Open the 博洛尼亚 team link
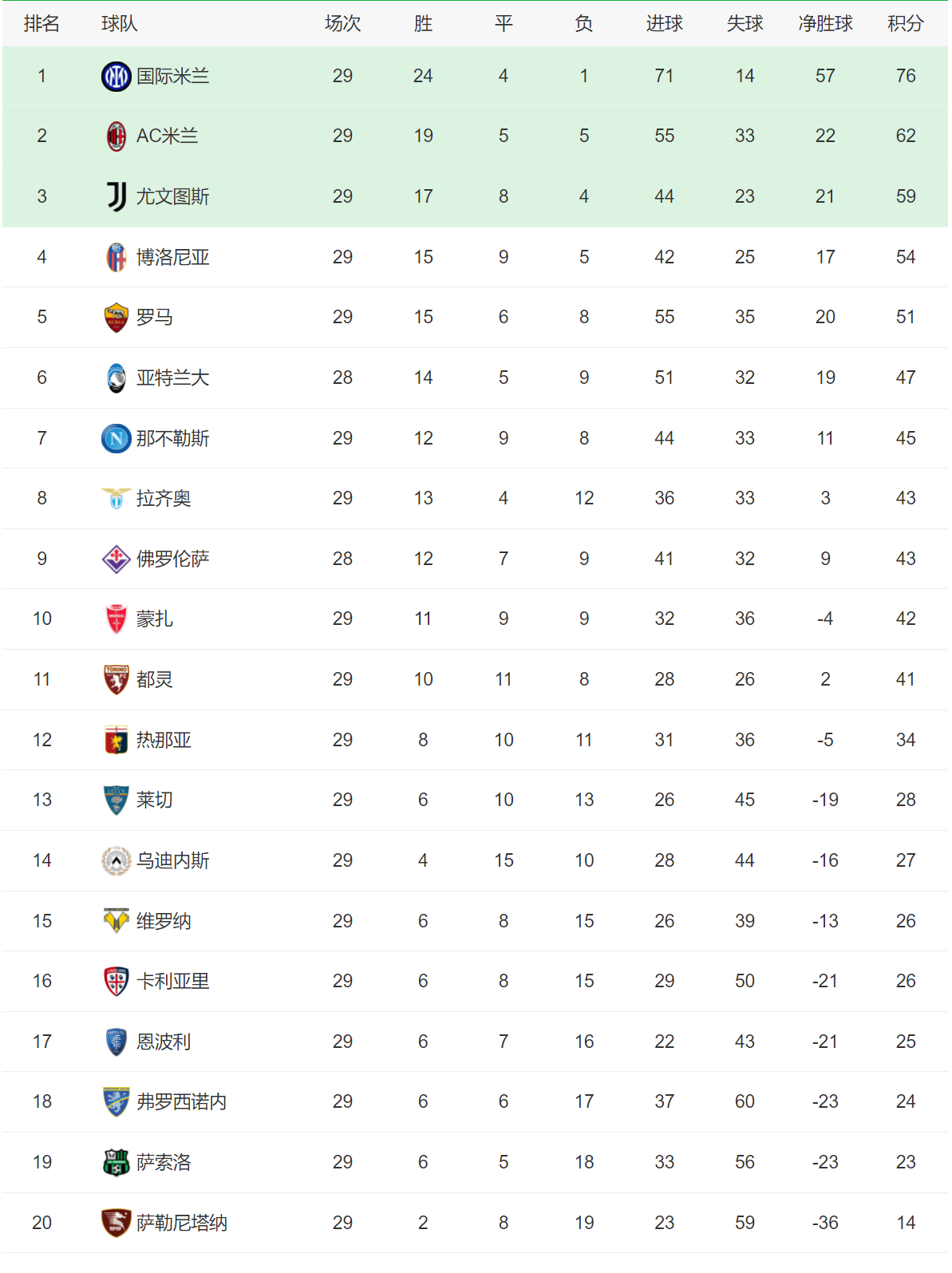This screenshot has height=1273, width=952. (172, 257)
